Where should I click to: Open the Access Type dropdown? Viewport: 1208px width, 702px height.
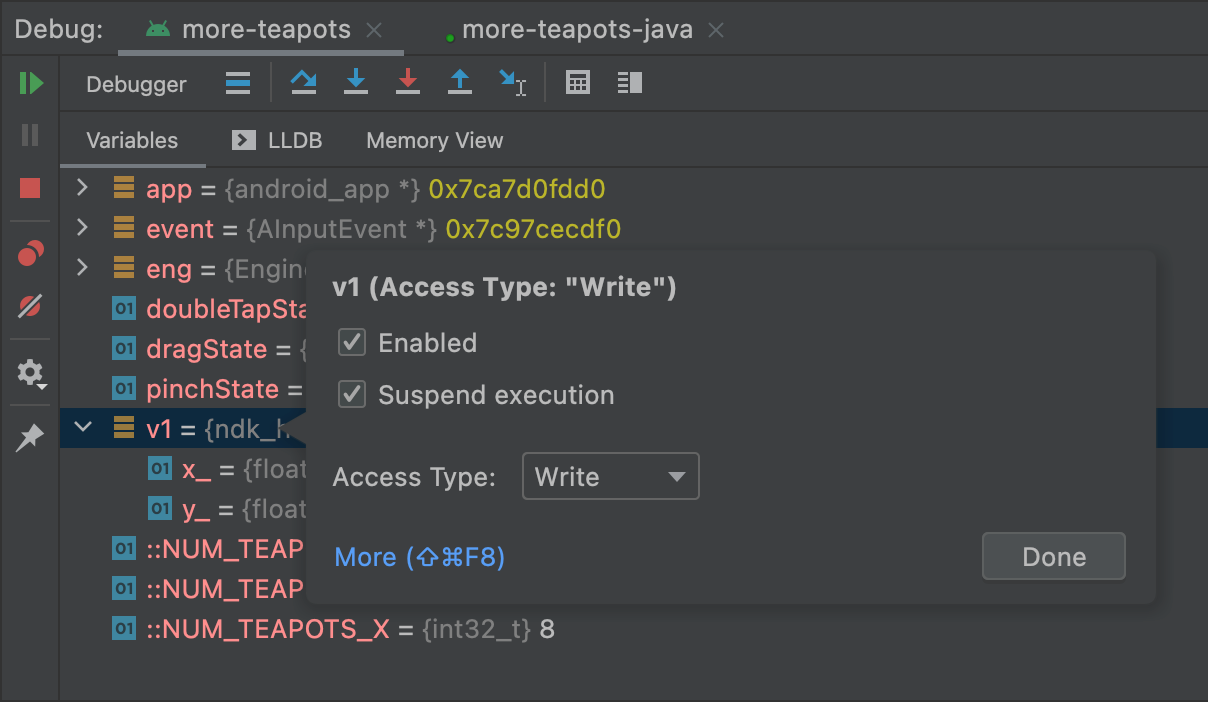click(x=610, y=477)
